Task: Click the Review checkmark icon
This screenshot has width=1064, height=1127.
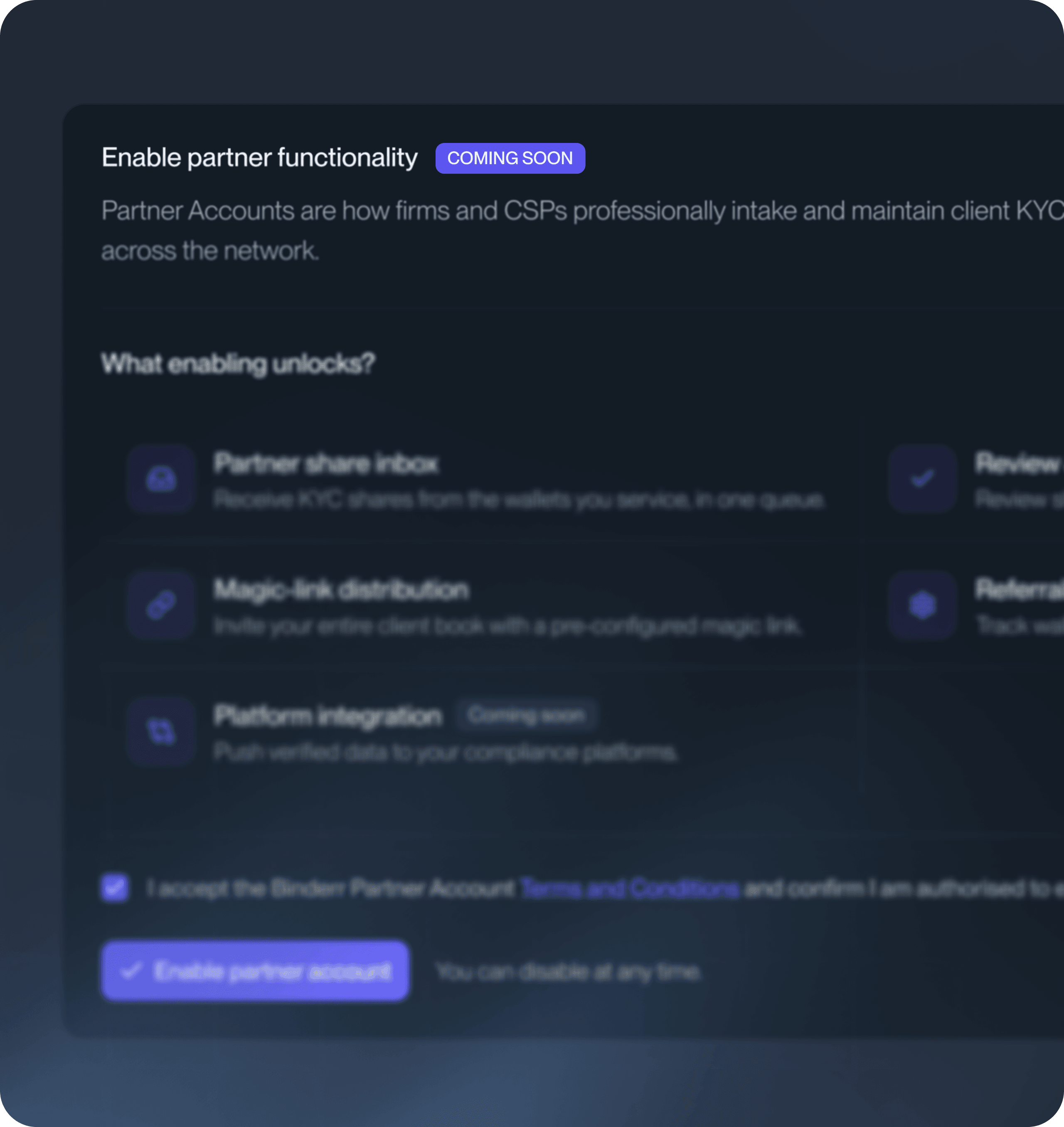Action: (922, 479)
